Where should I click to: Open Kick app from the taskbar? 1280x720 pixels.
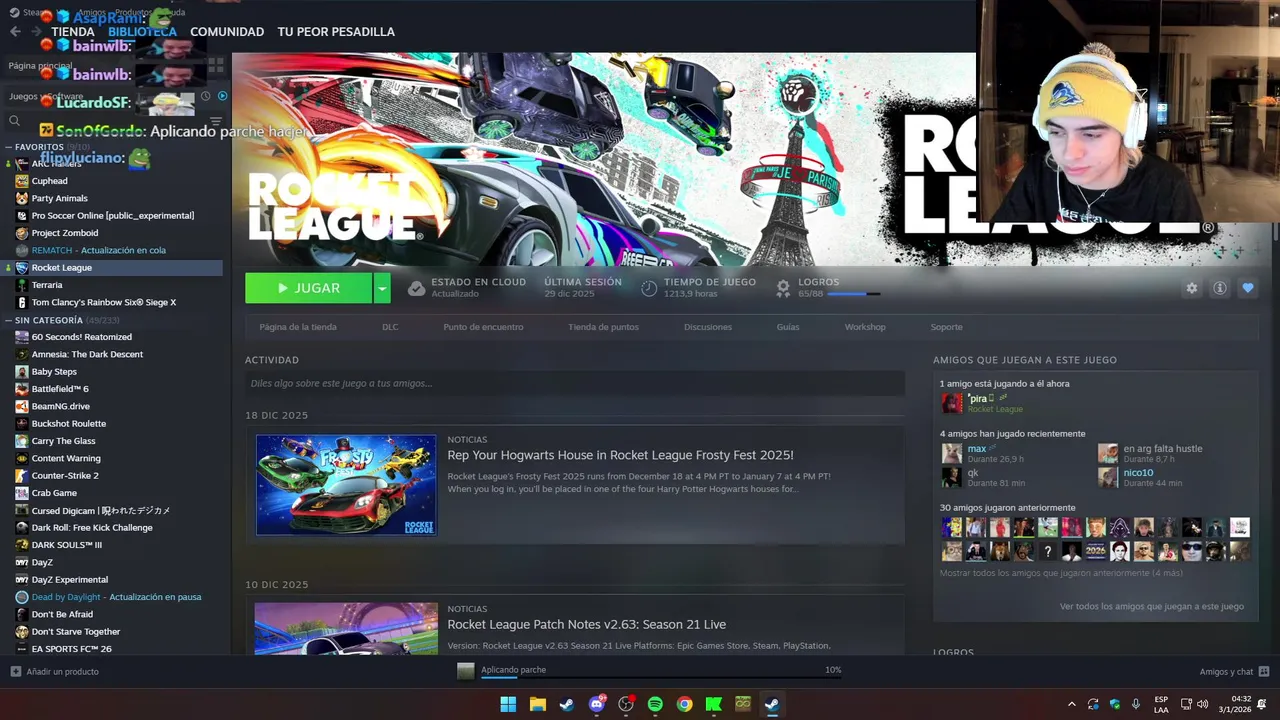(x=713, y=704)
